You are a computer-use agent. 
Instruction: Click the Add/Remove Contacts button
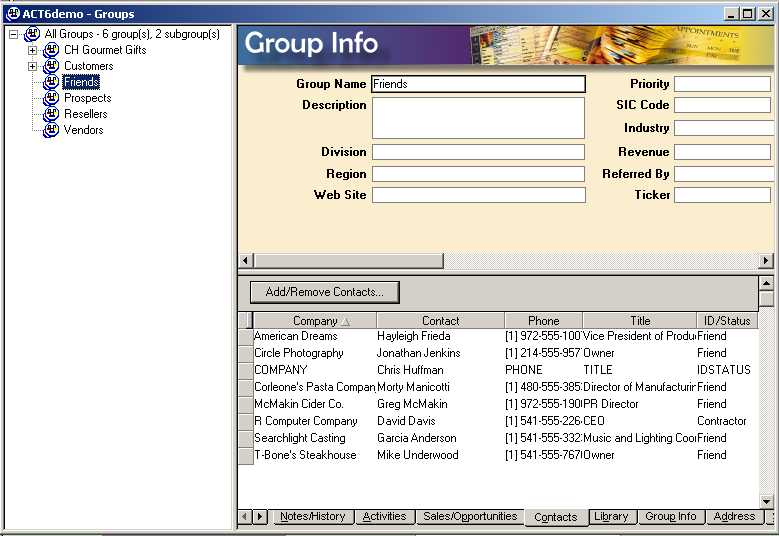click(x=324, y=292)
